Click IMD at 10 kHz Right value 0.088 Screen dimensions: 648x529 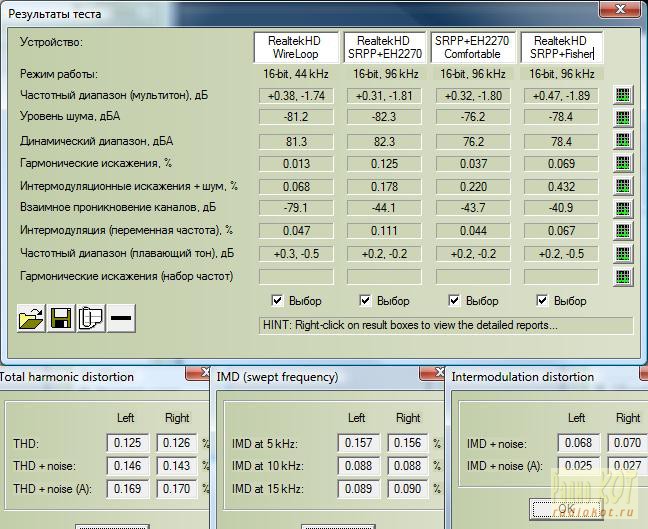point(407,466)
